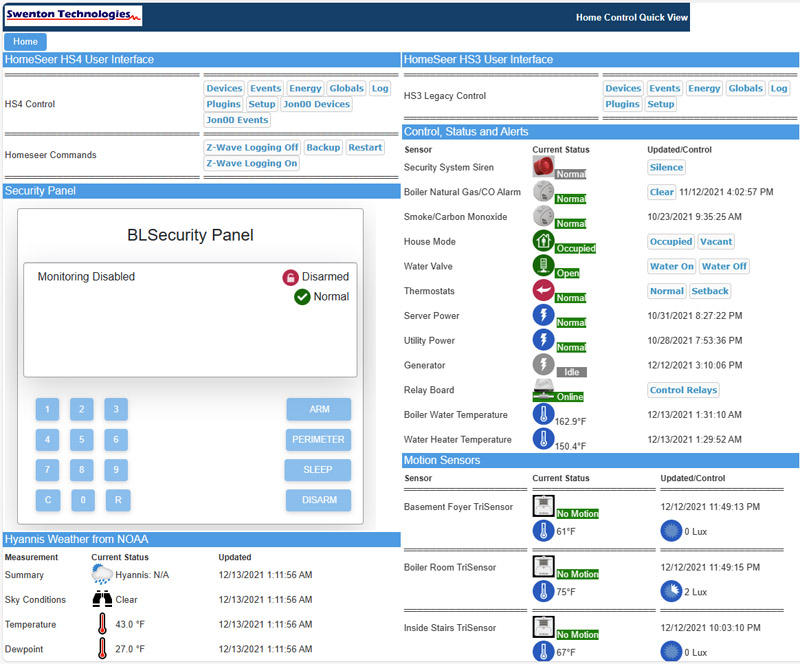Click the Boiler Room 2 Lux light icon
800x664 pixels.
(671, 592)
